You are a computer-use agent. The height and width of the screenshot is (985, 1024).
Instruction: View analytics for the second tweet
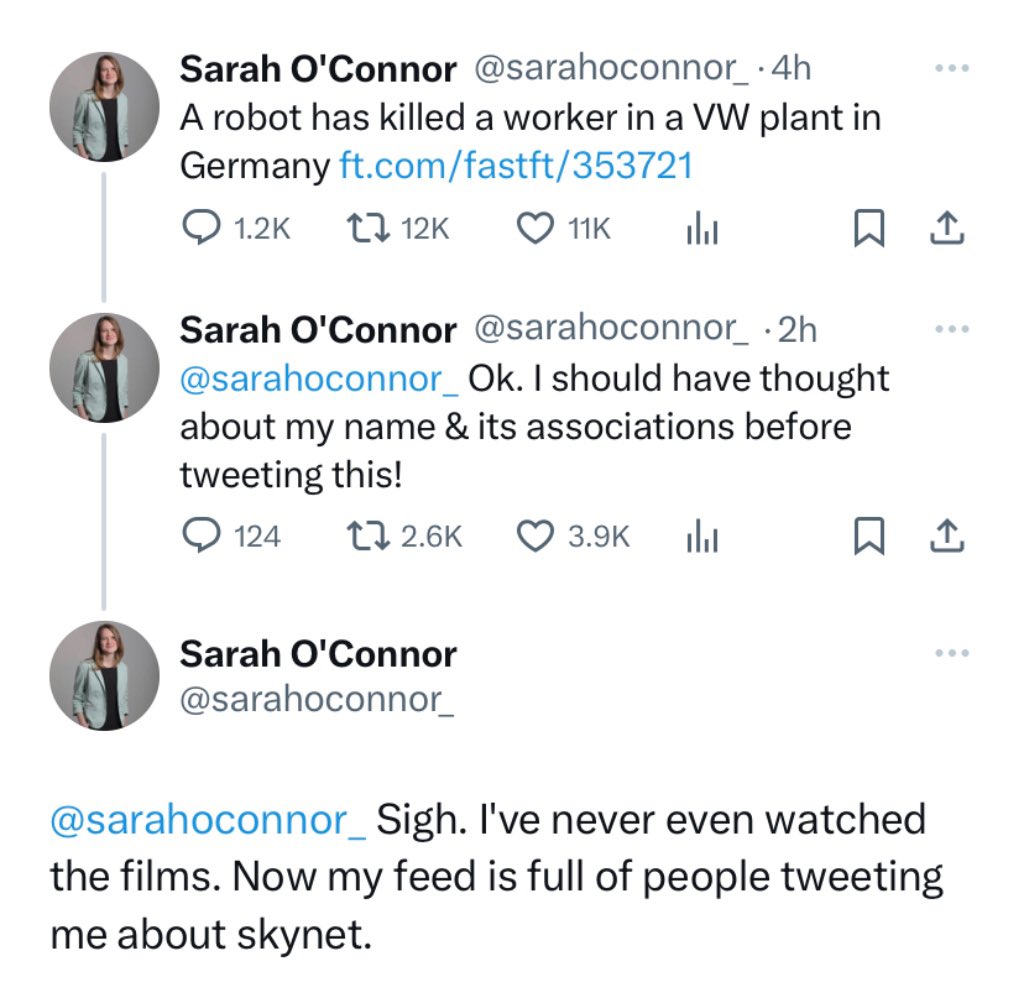pos(702,537)
